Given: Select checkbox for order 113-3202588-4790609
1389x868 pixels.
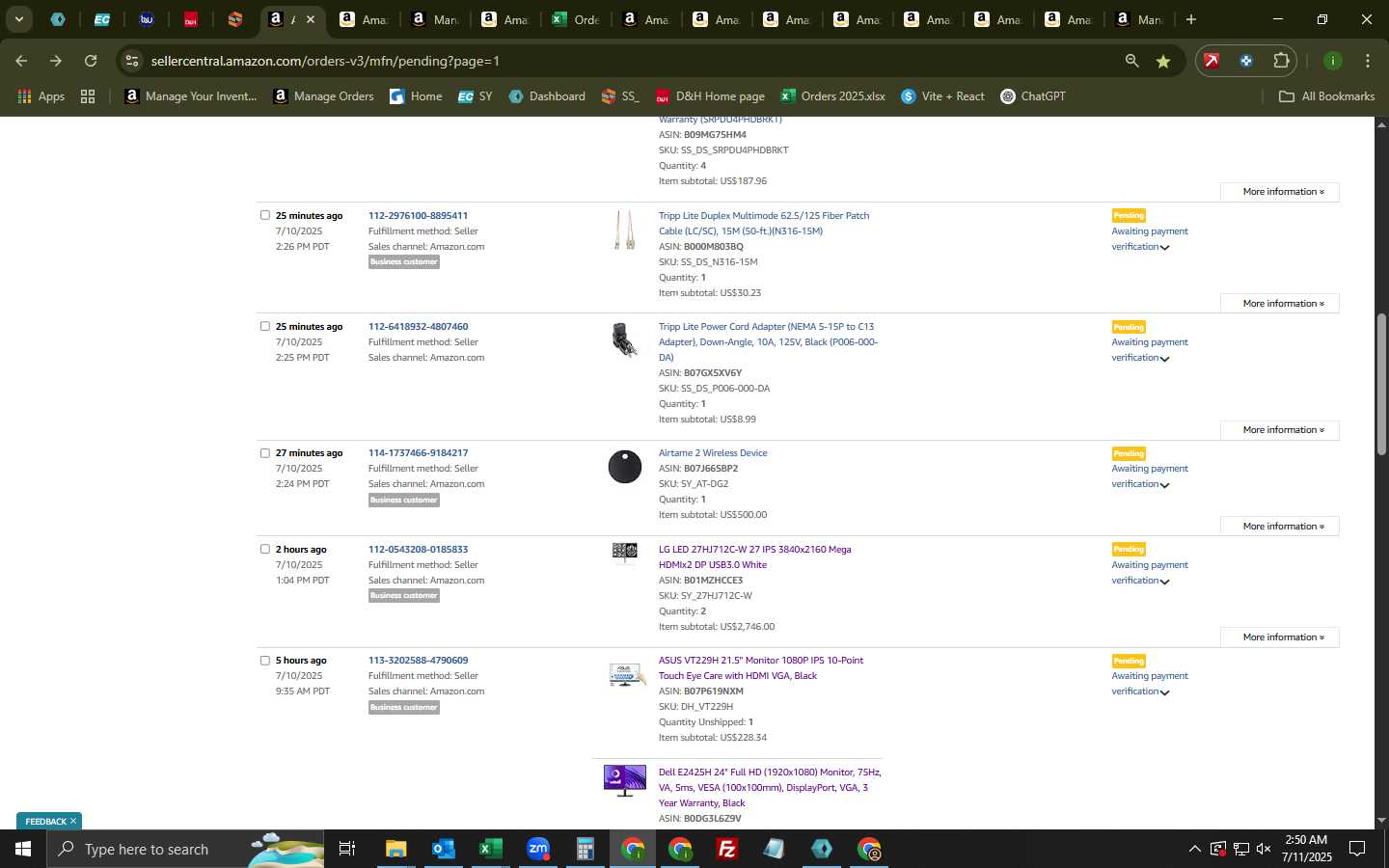Looking at the screenshot, I should pos(265,661).
